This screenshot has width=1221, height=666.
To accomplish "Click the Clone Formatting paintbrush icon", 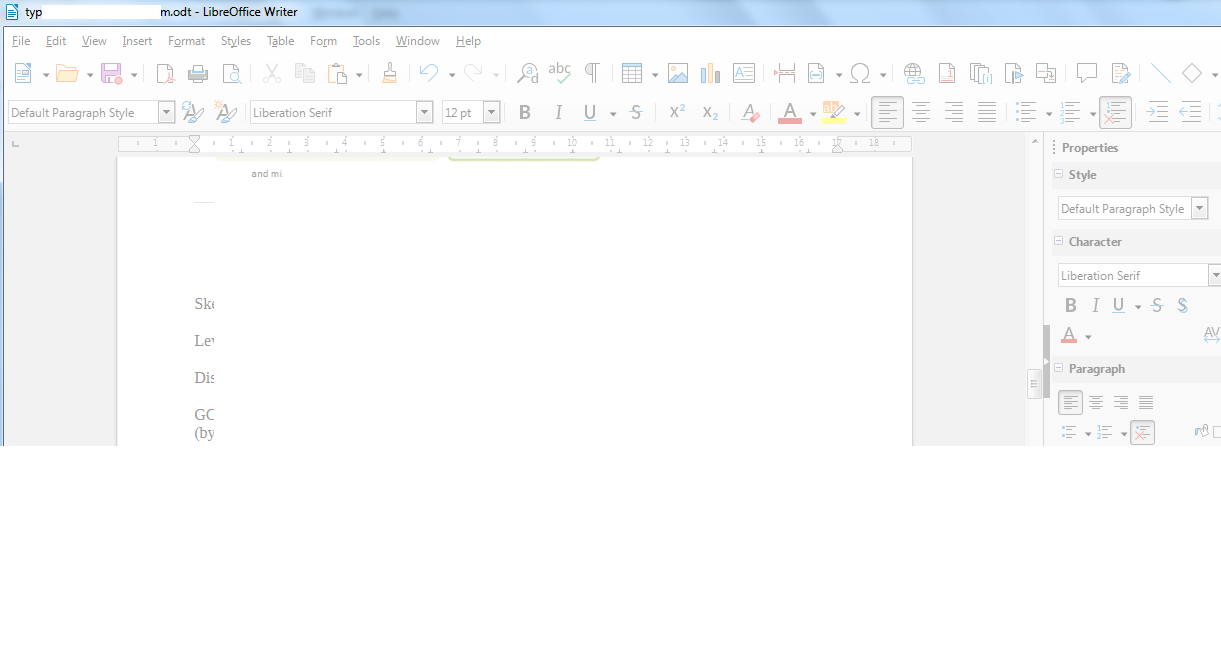I will [390, 73].
